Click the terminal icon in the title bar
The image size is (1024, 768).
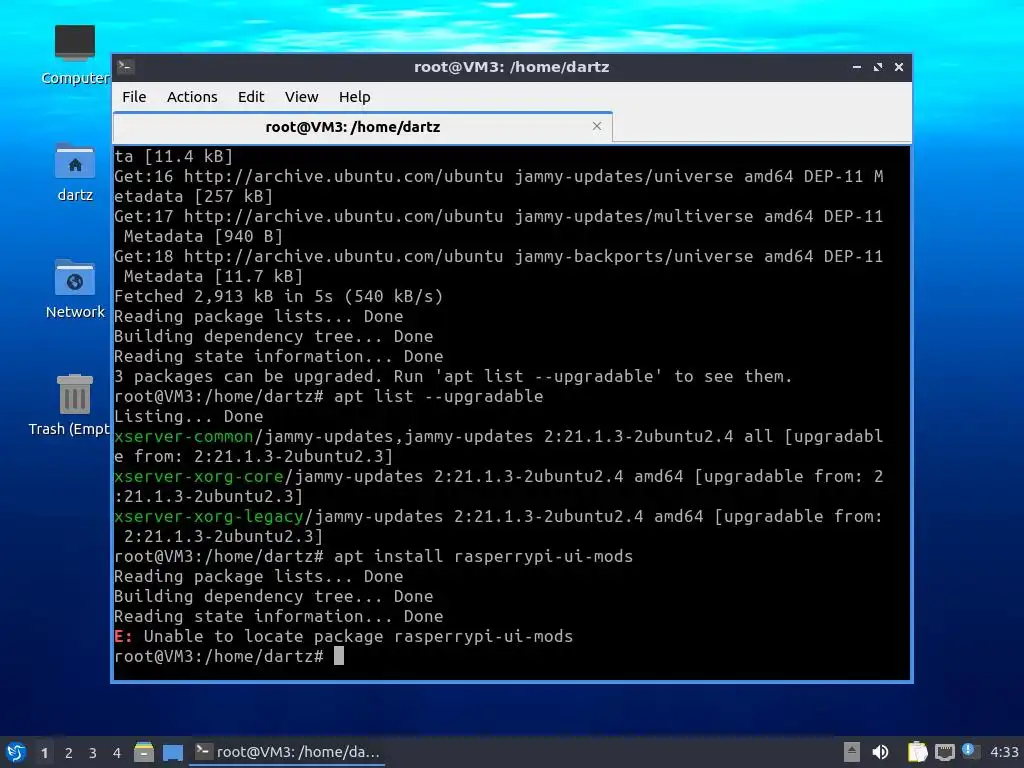tap(126, 66)
